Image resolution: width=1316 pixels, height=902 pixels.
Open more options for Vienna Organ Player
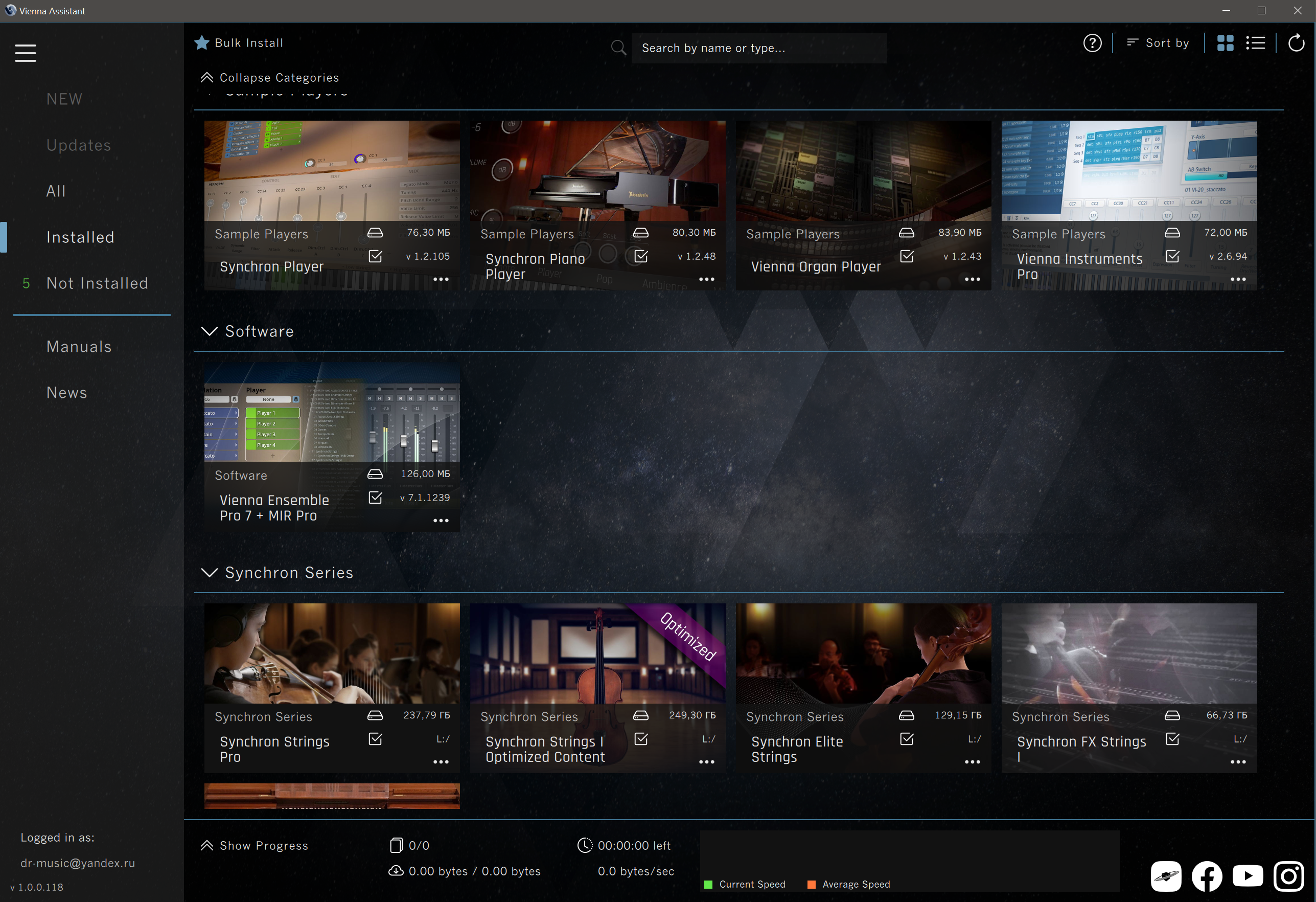click(x=972, y=279)
